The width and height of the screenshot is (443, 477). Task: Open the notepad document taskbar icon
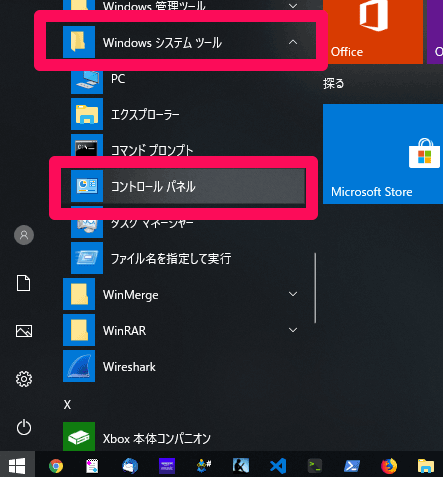[92, 466]
